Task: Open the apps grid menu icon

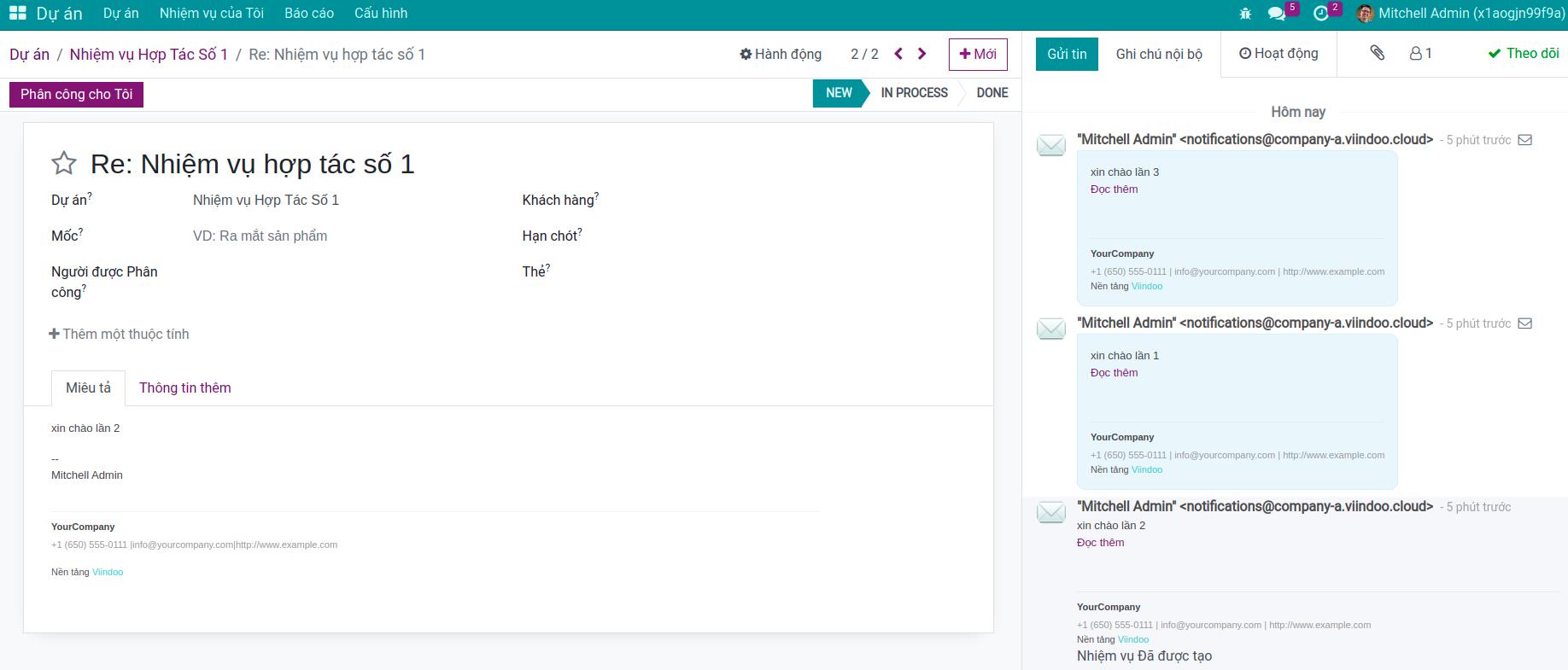Action: (17, 14)
